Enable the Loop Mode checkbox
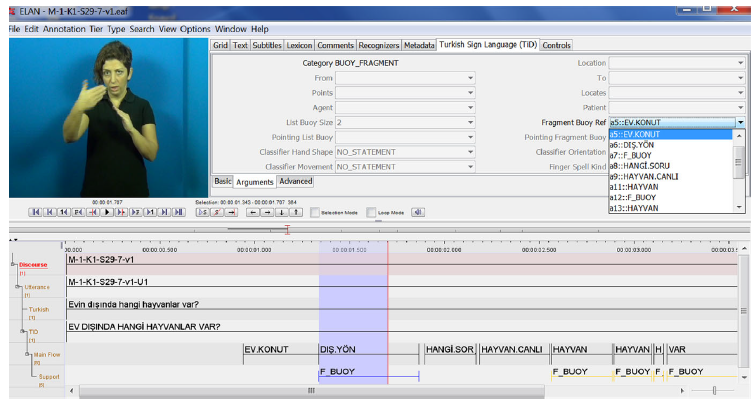This screenshot has height=402, width=756. (371, 212)
